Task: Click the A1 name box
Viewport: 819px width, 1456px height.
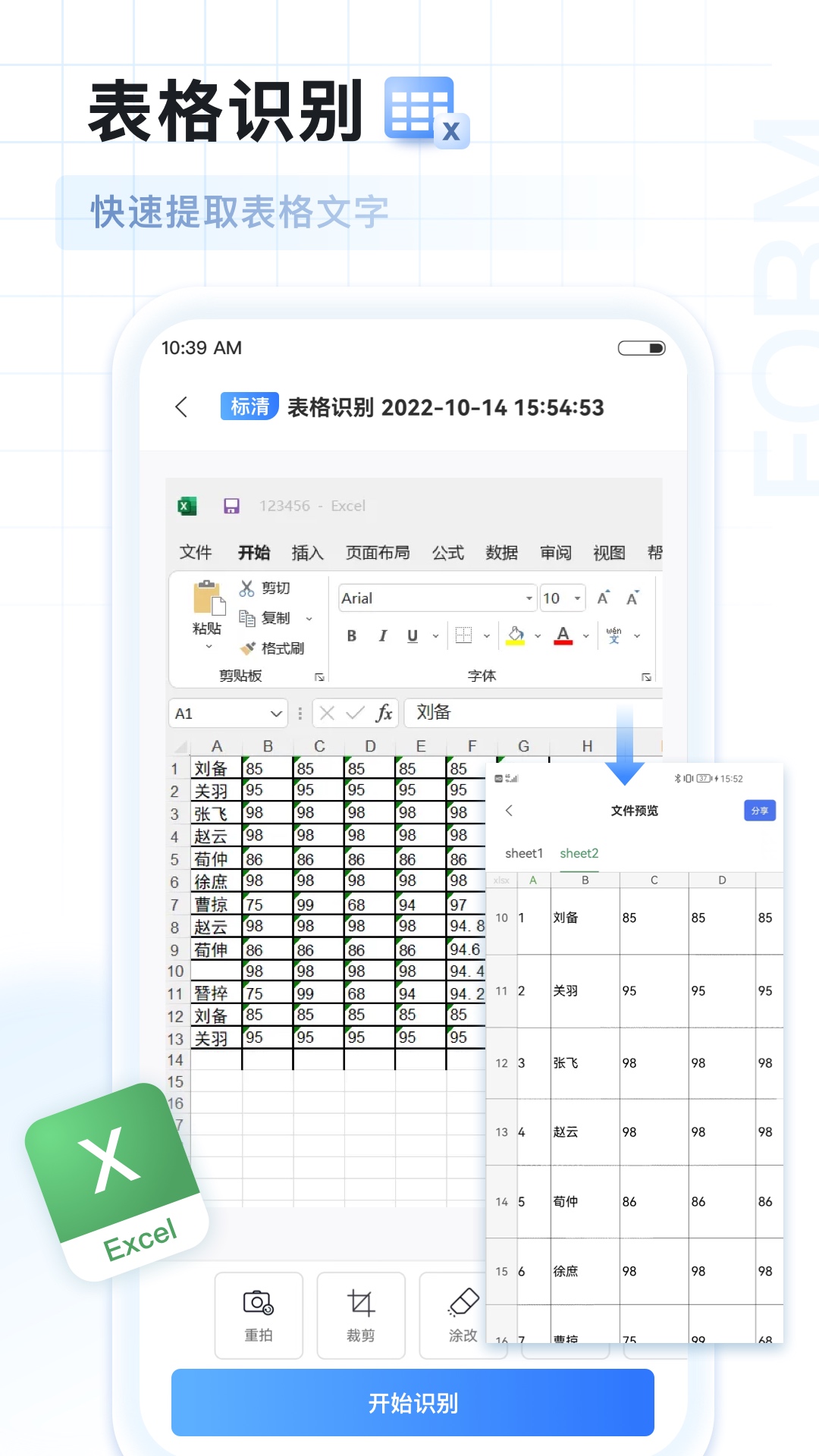Action: pos(227,714)
